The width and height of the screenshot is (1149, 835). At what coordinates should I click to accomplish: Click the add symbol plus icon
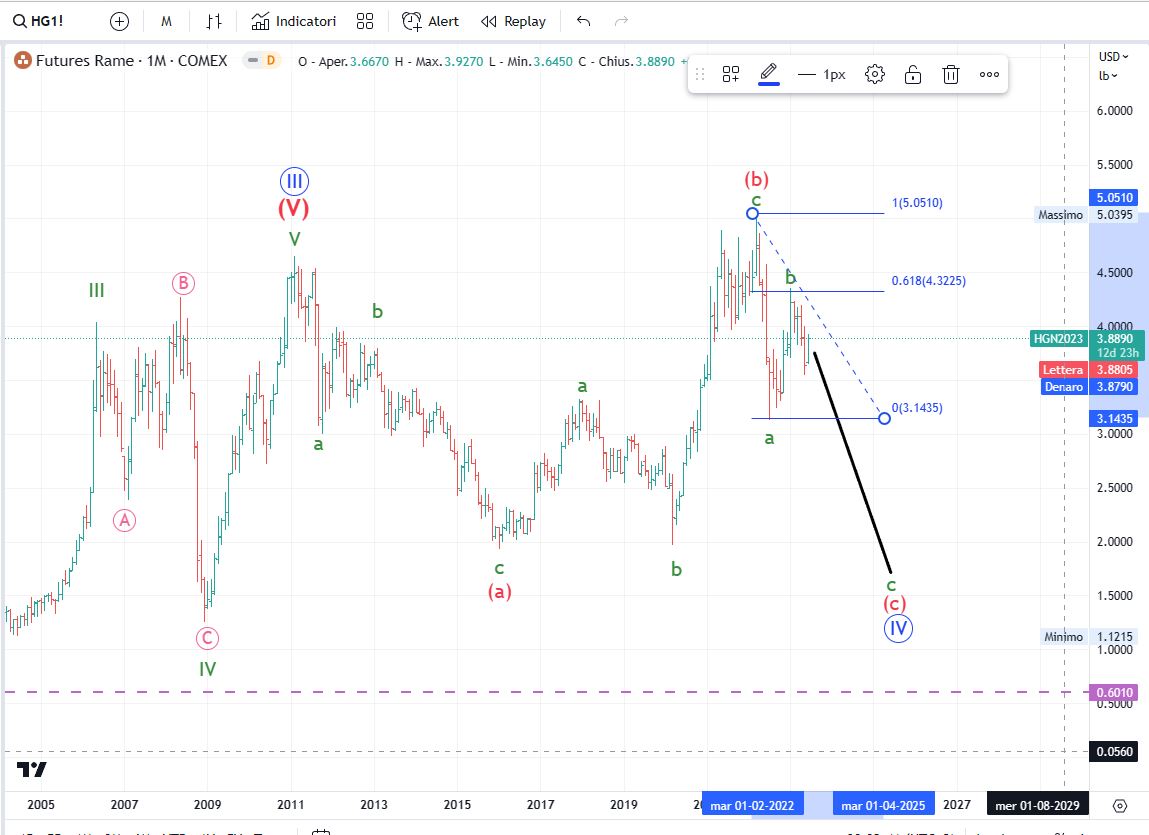coord(119,21)
